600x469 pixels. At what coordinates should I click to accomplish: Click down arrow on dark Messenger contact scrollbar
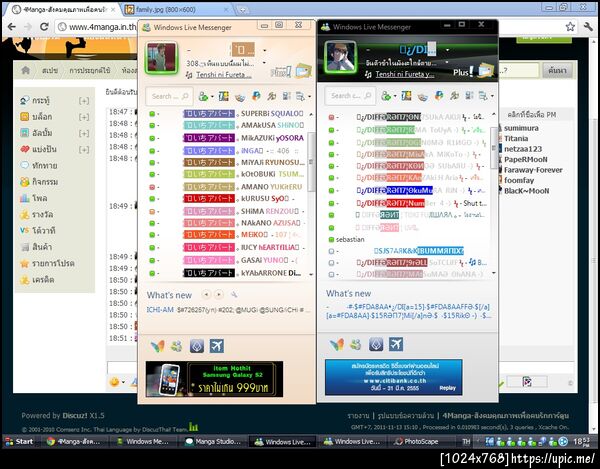(x=494, y=273)
